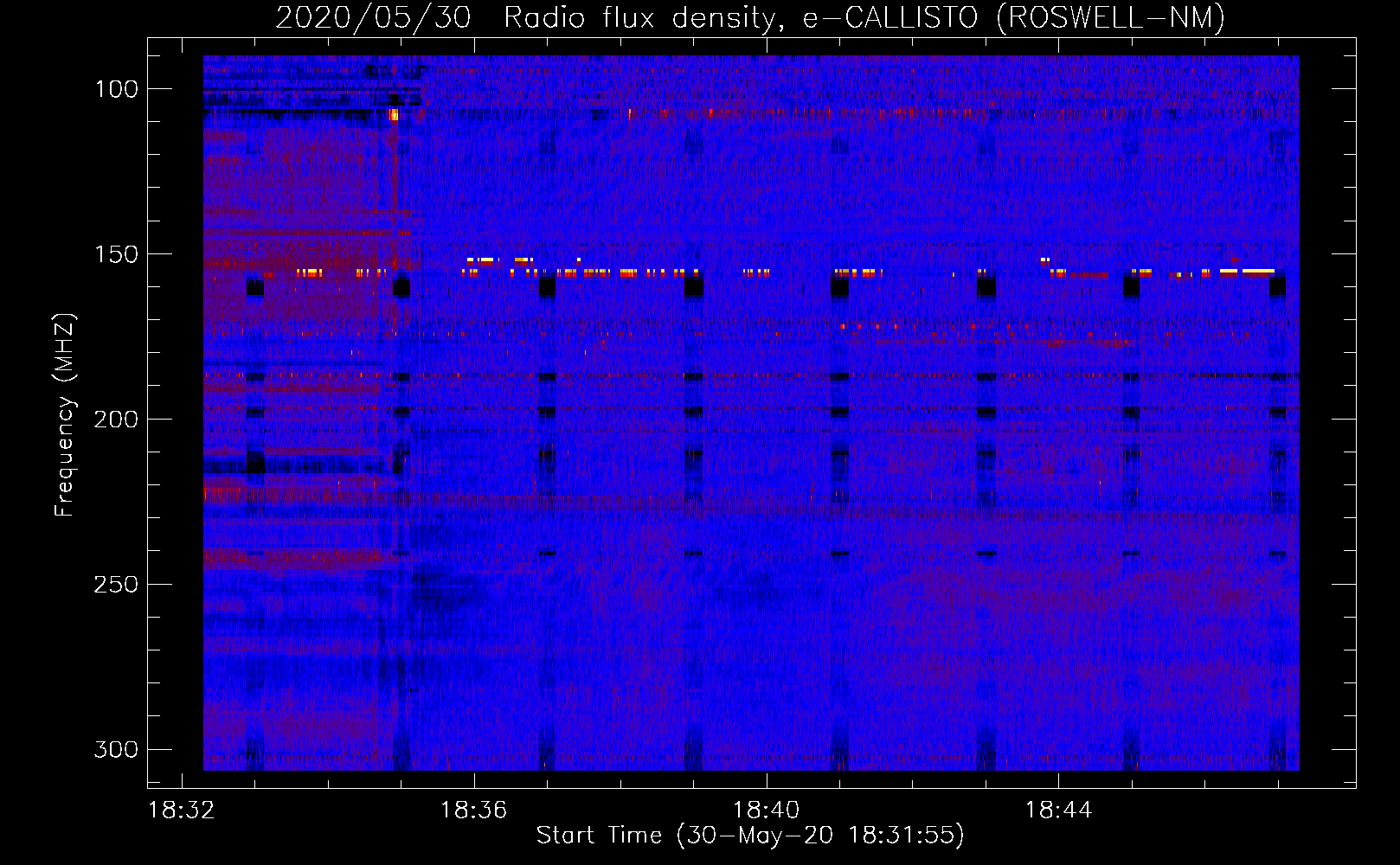Click the date '2020/05/30' in the title

pyautogui.click(x=373, y=17)
